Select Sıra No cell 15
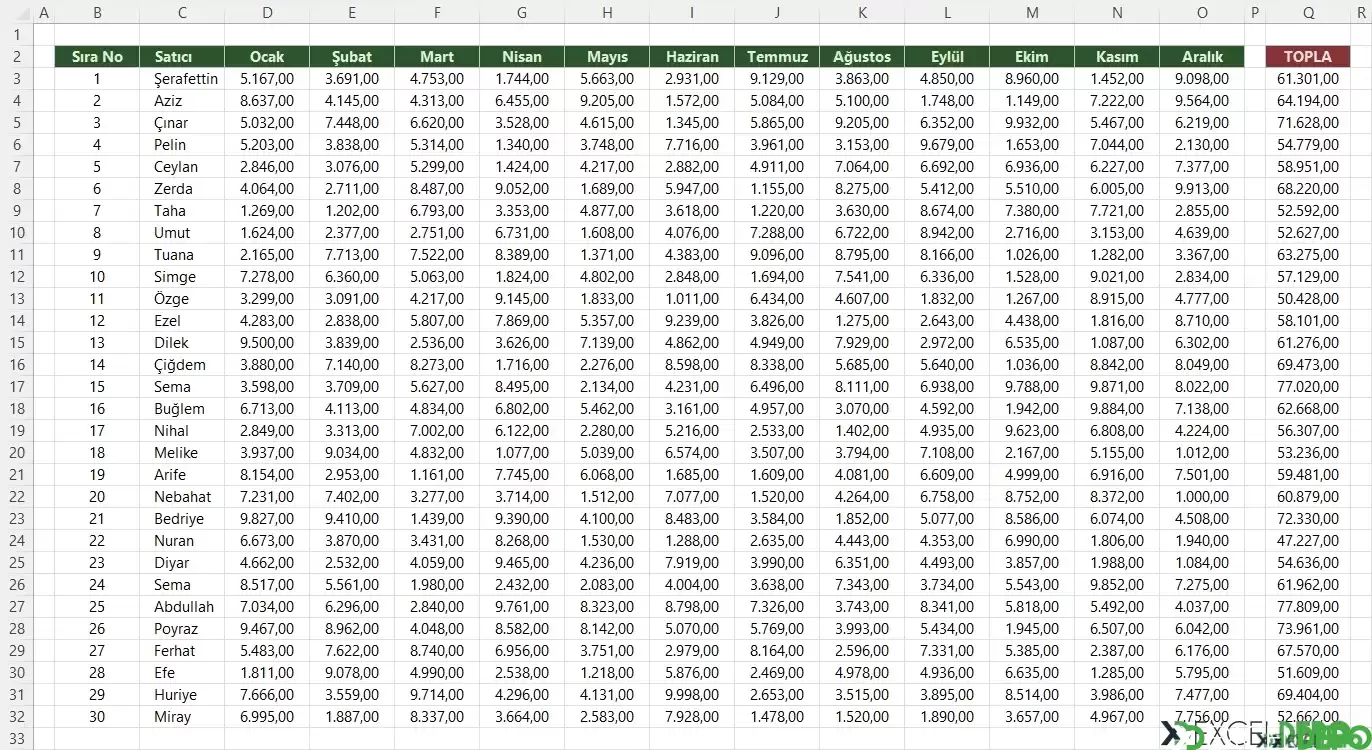This screenshot has width=1372, height=750. coord(97,387)
